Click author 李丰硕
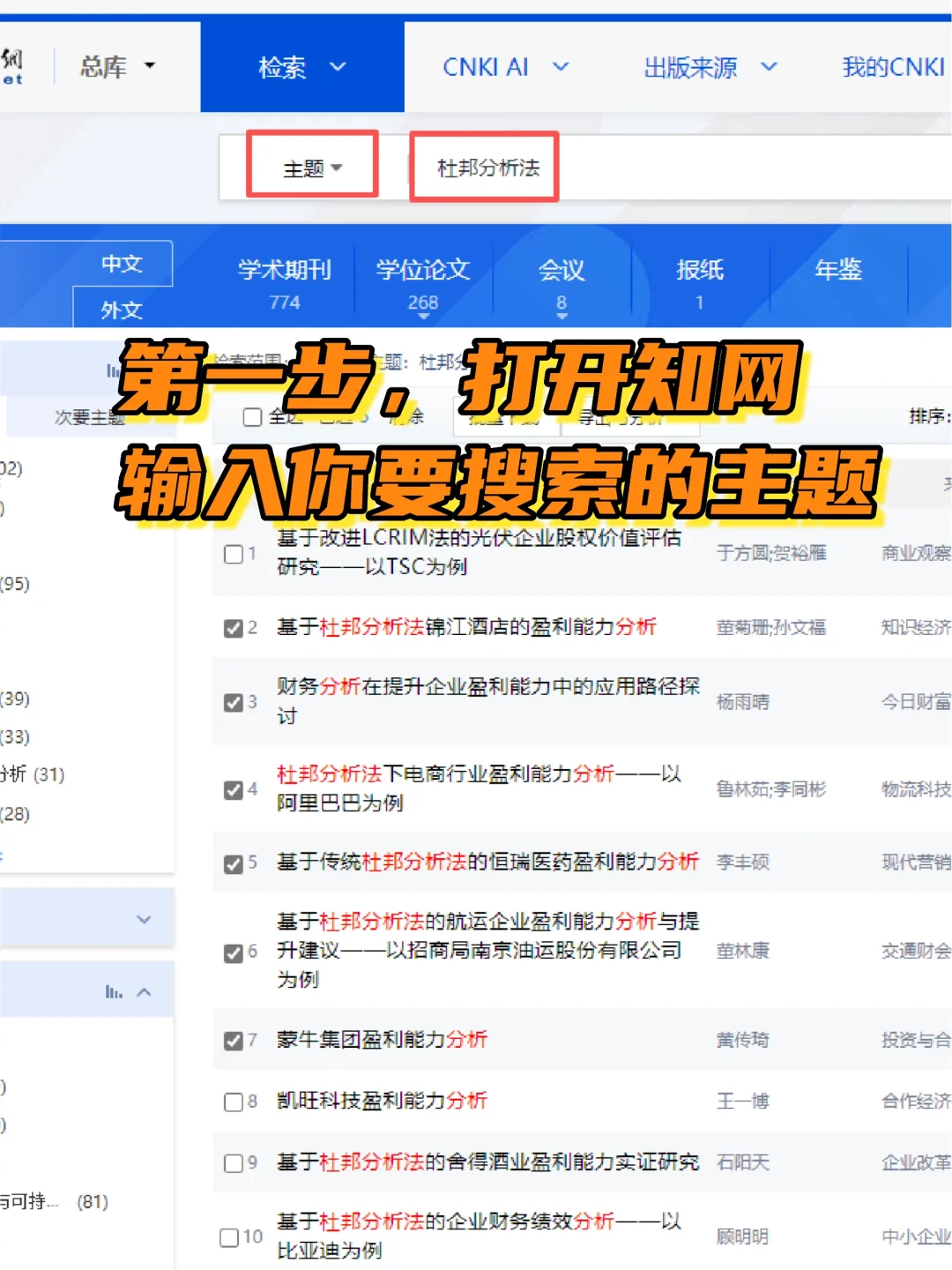The height and width of the screenshot is (1270, 952). [x=743, y=863]
